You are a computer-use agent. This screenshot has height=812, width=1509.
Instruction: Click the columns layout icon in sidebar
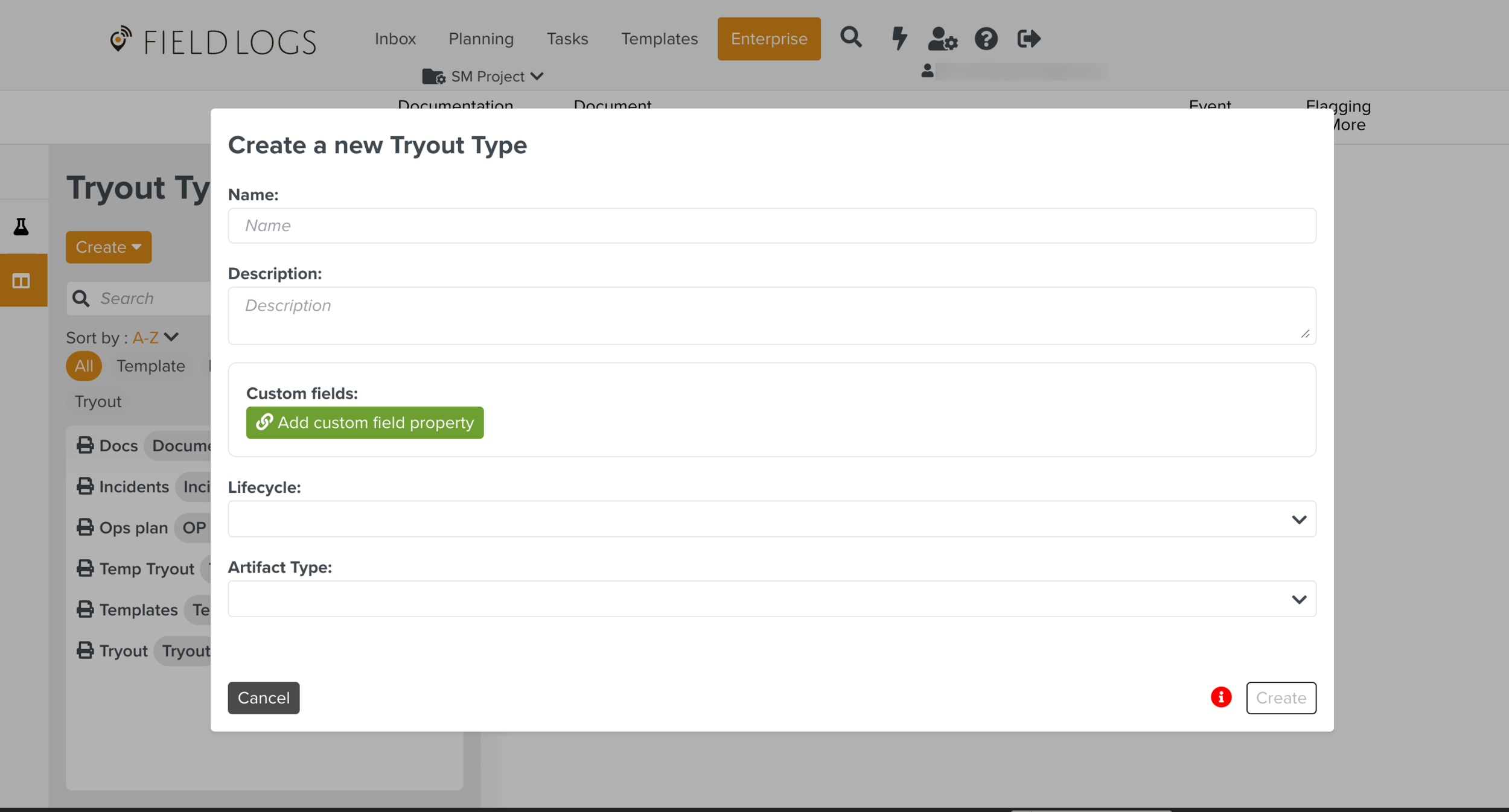click(x=21, y=281)
